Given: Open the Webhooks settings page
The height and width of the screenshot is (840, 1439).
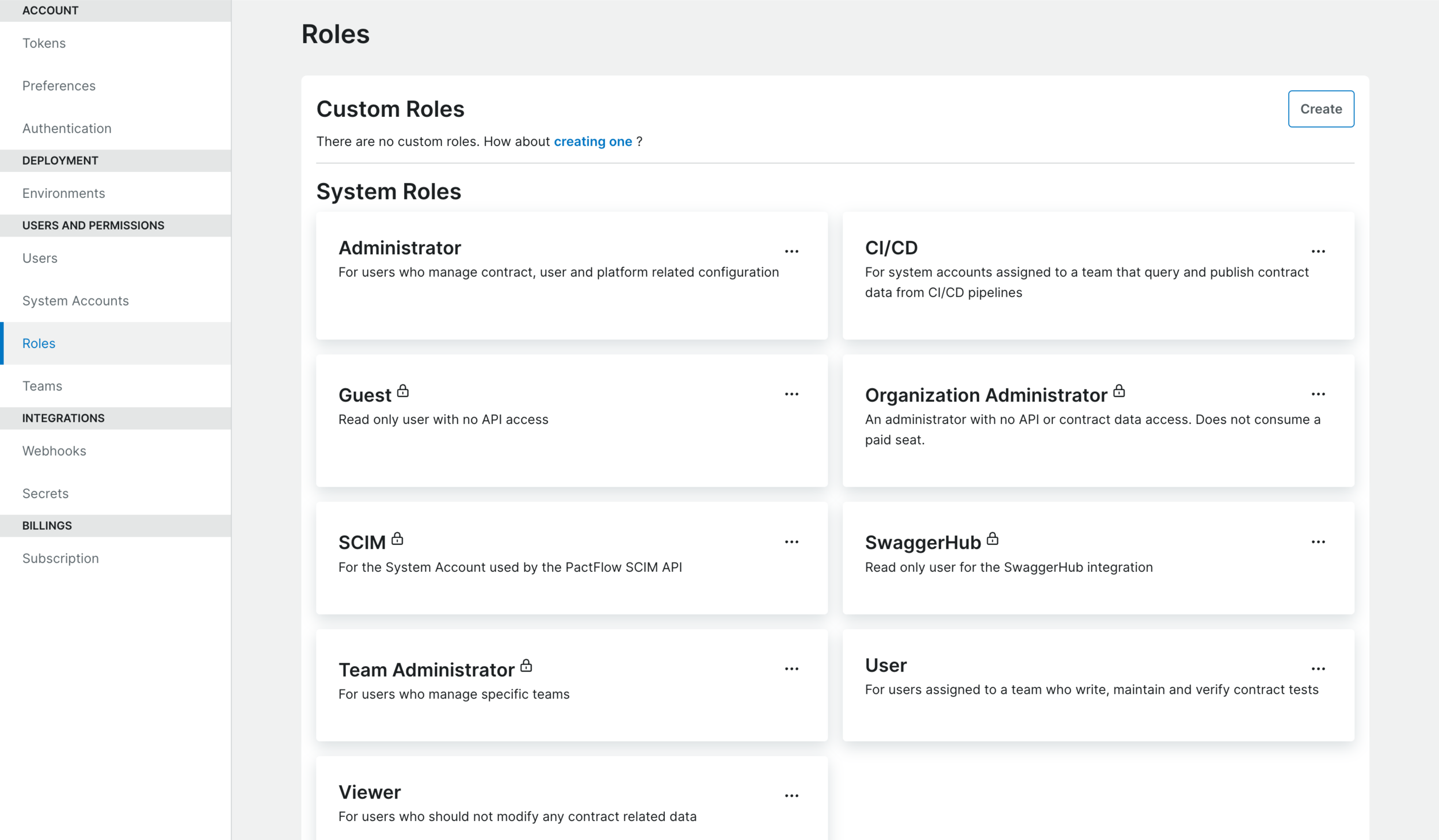Looking at the screenshot, I should click(x=54, y=450).
